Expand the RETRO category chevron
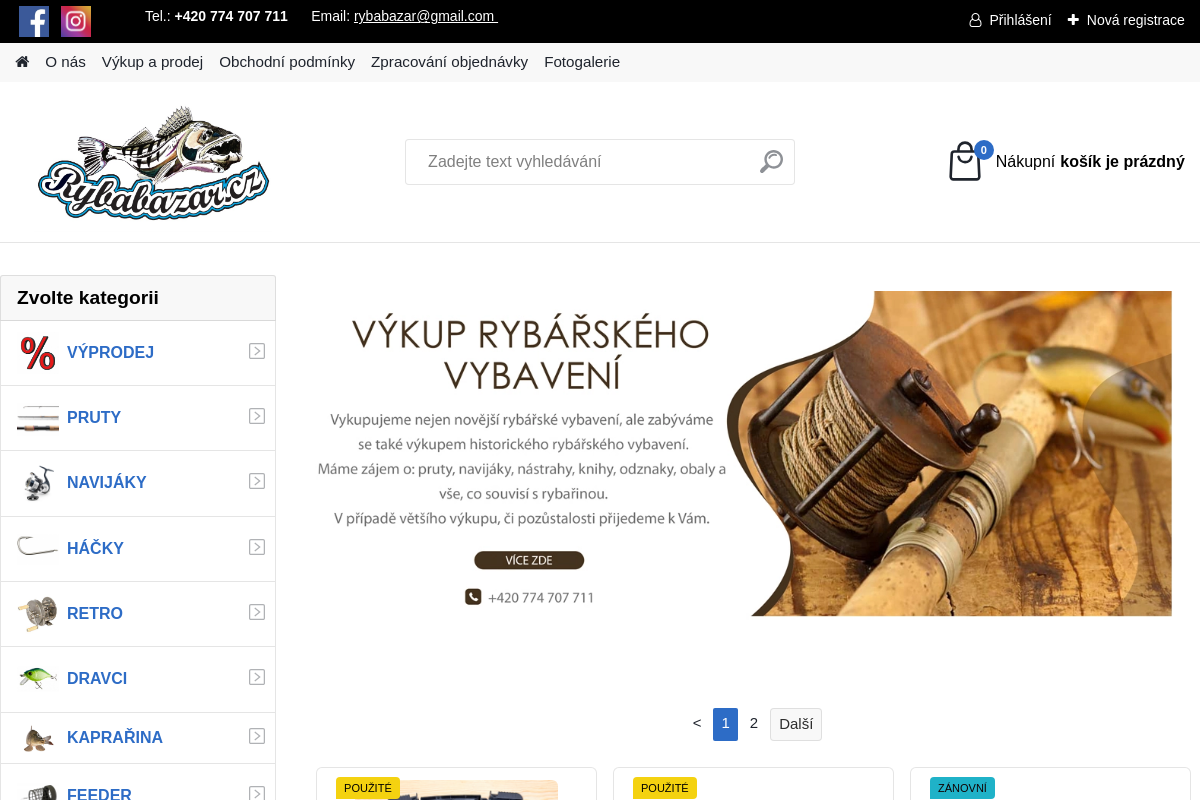This screenshot has height=800, width=1200. point(257,611)
